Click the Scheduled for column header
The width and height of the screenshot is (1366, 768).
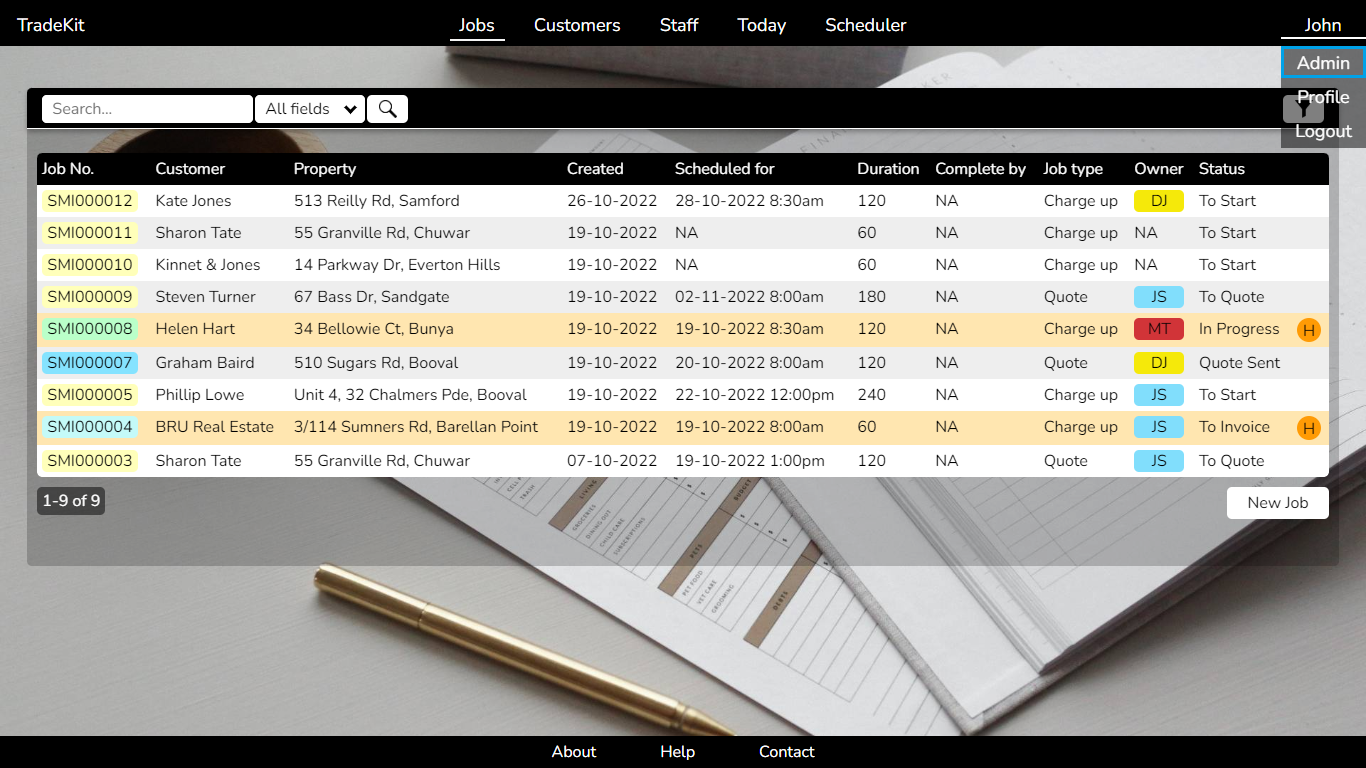(x=725, y=169)
